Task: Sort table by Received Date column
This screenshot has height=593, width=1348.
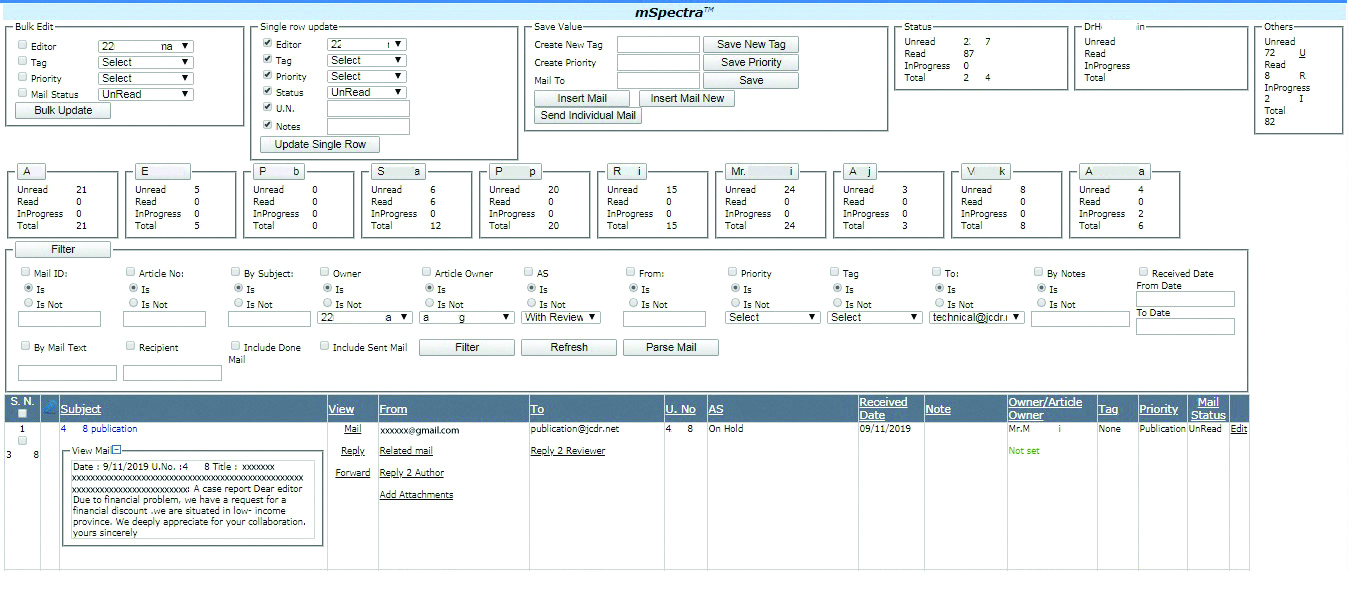Action: point(882,408)
